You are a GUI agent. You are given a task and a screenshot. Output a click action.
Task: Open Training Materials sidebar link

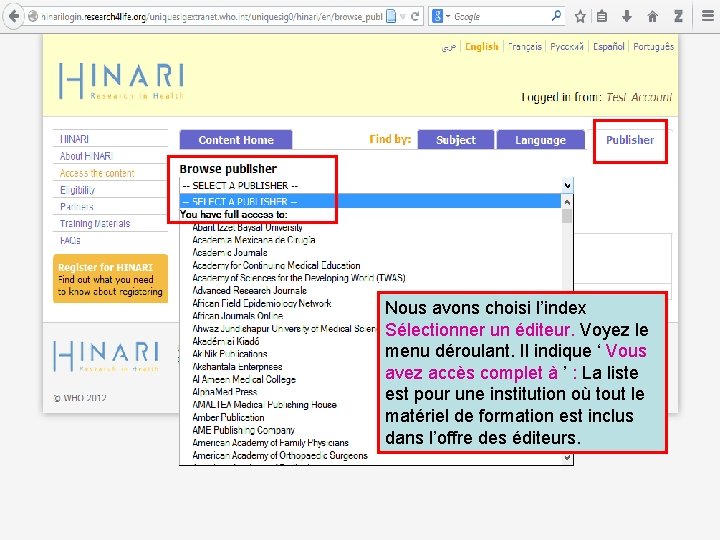click(x=95, y=224)
